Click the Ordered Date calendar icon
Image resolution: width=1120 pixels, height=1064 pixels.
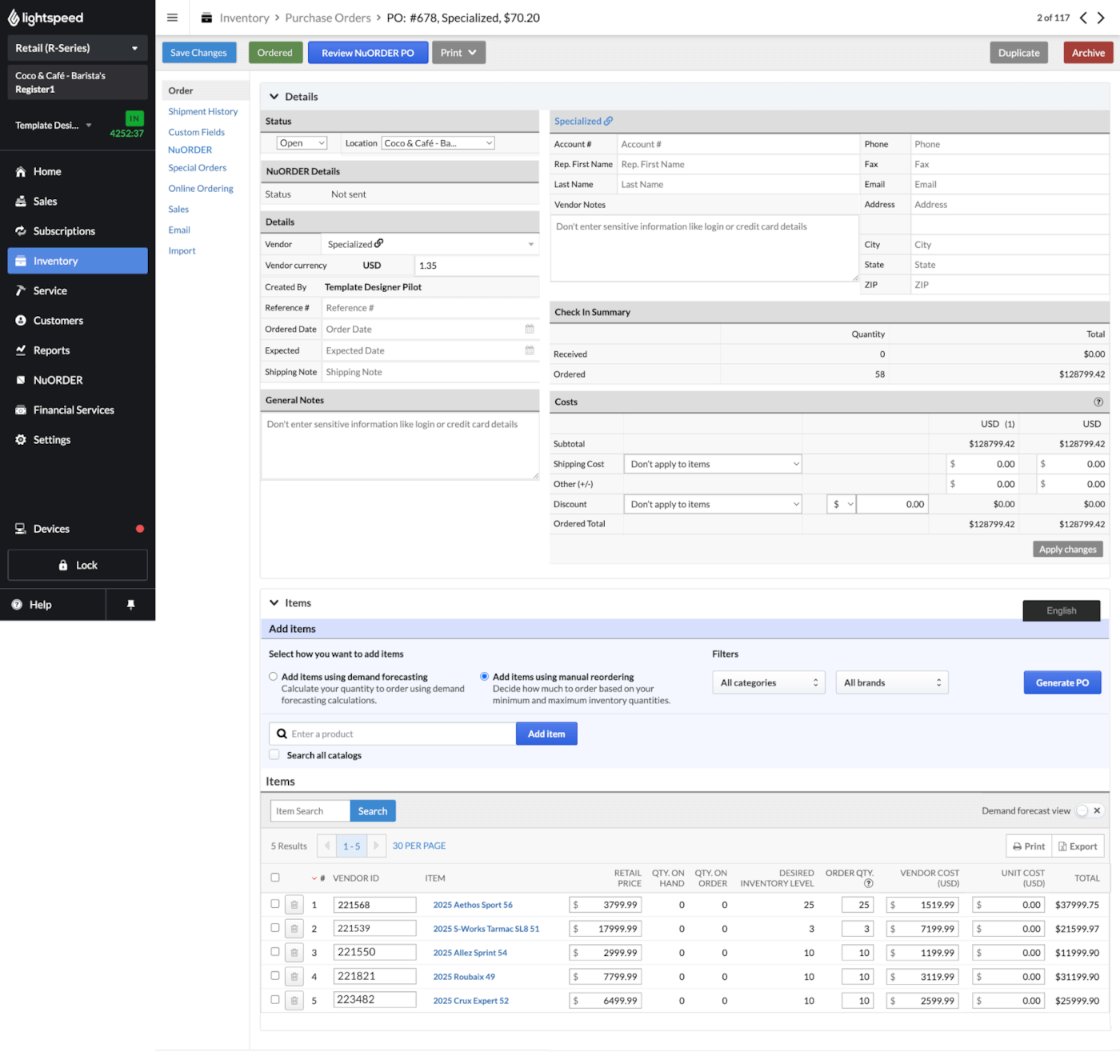click(x=530, y=329)
